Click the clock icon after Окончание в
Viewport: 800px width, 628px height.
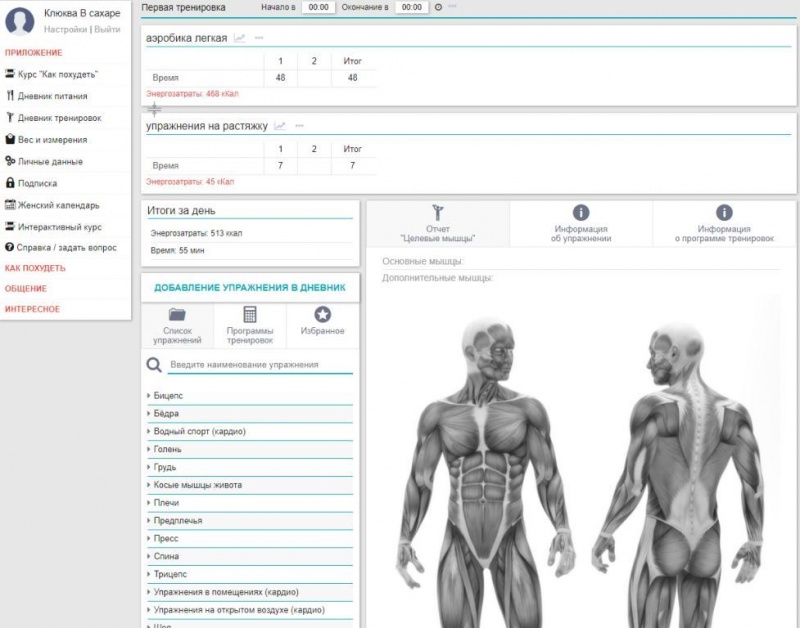(x=438, y=7)
